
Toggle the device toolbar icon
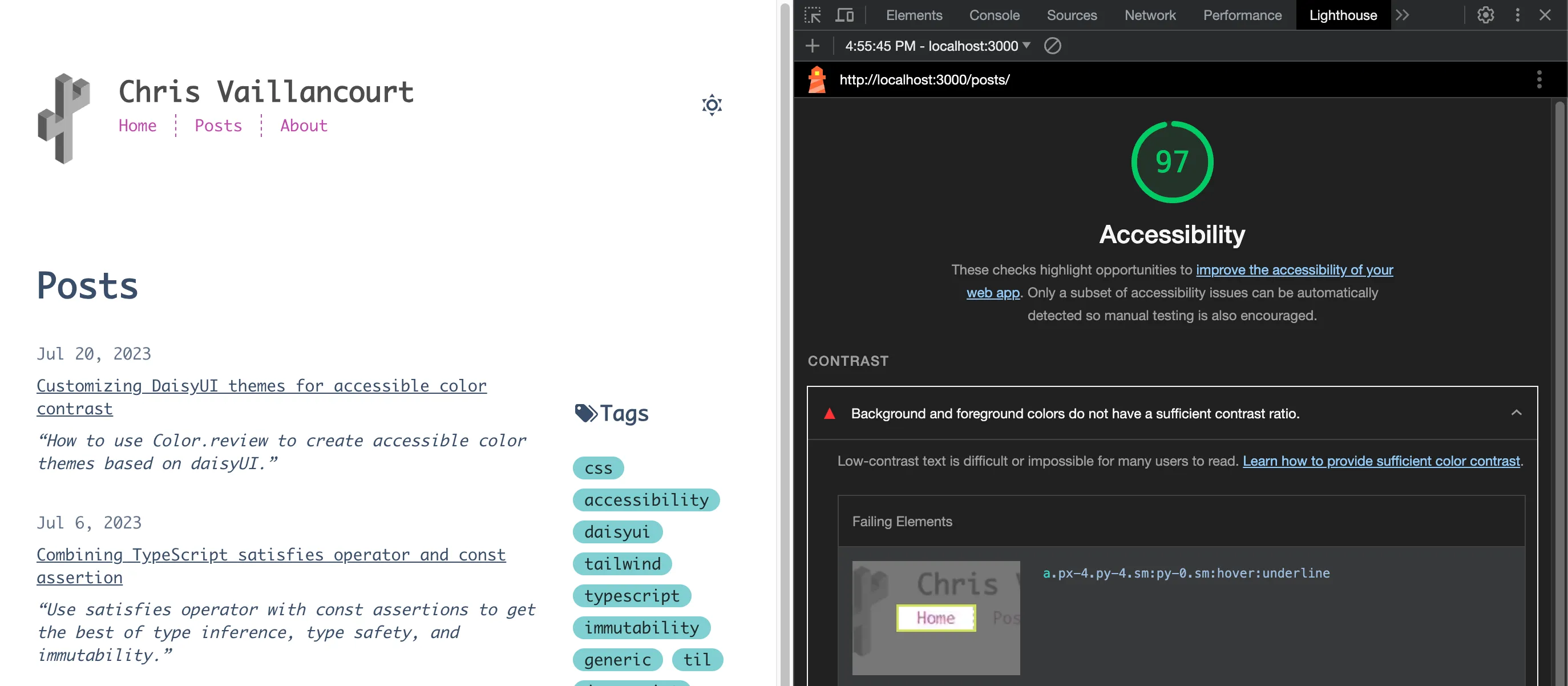[844, 15]
